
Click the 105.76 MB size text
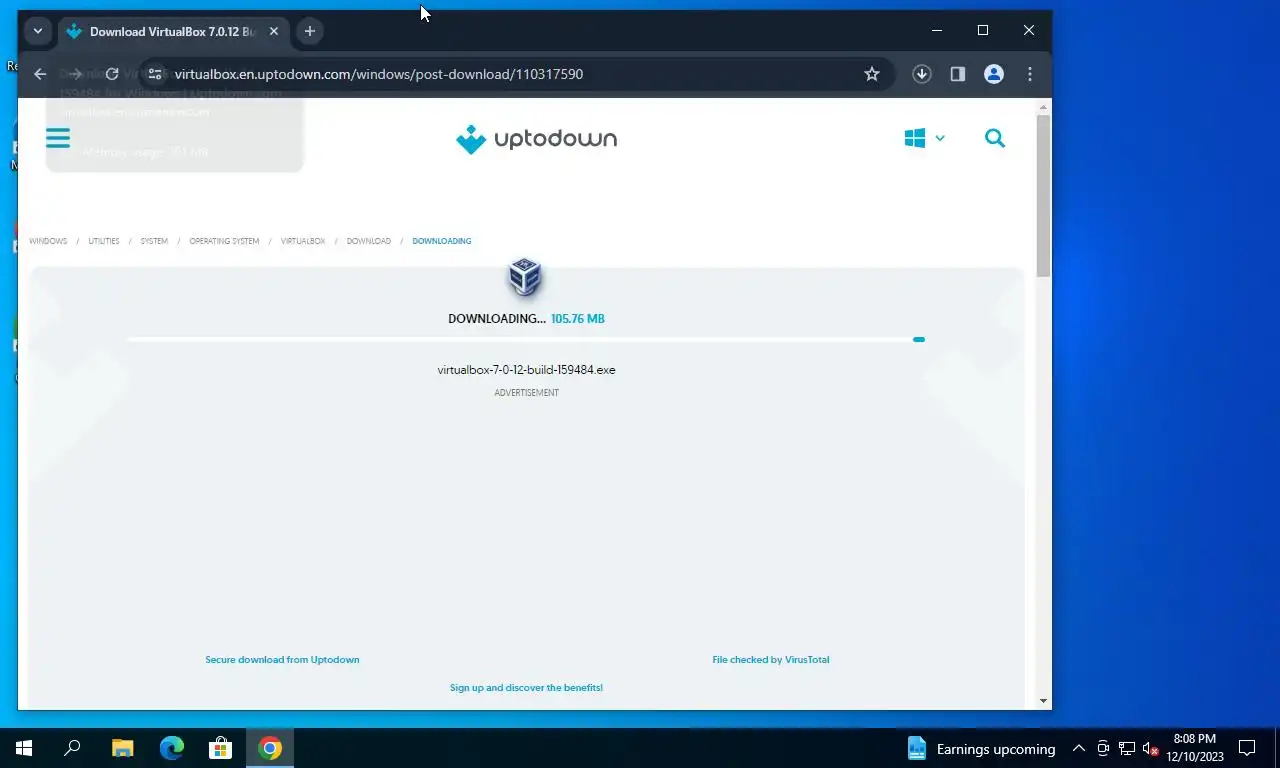578,319
